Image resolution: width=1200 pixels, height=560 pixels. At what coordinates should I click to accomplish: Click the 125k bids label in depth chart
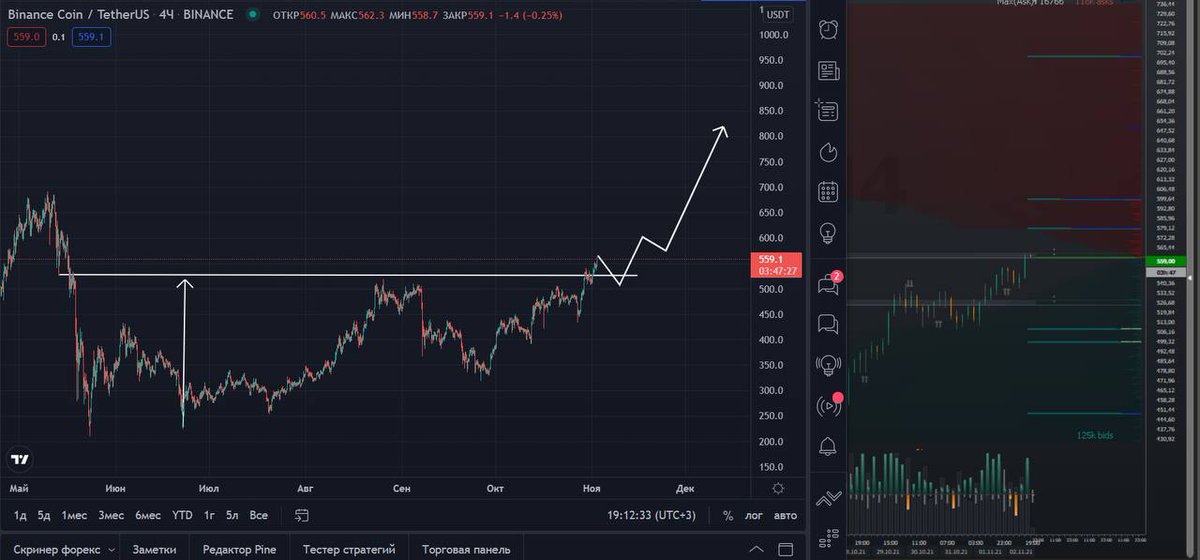pos(1094,436)
